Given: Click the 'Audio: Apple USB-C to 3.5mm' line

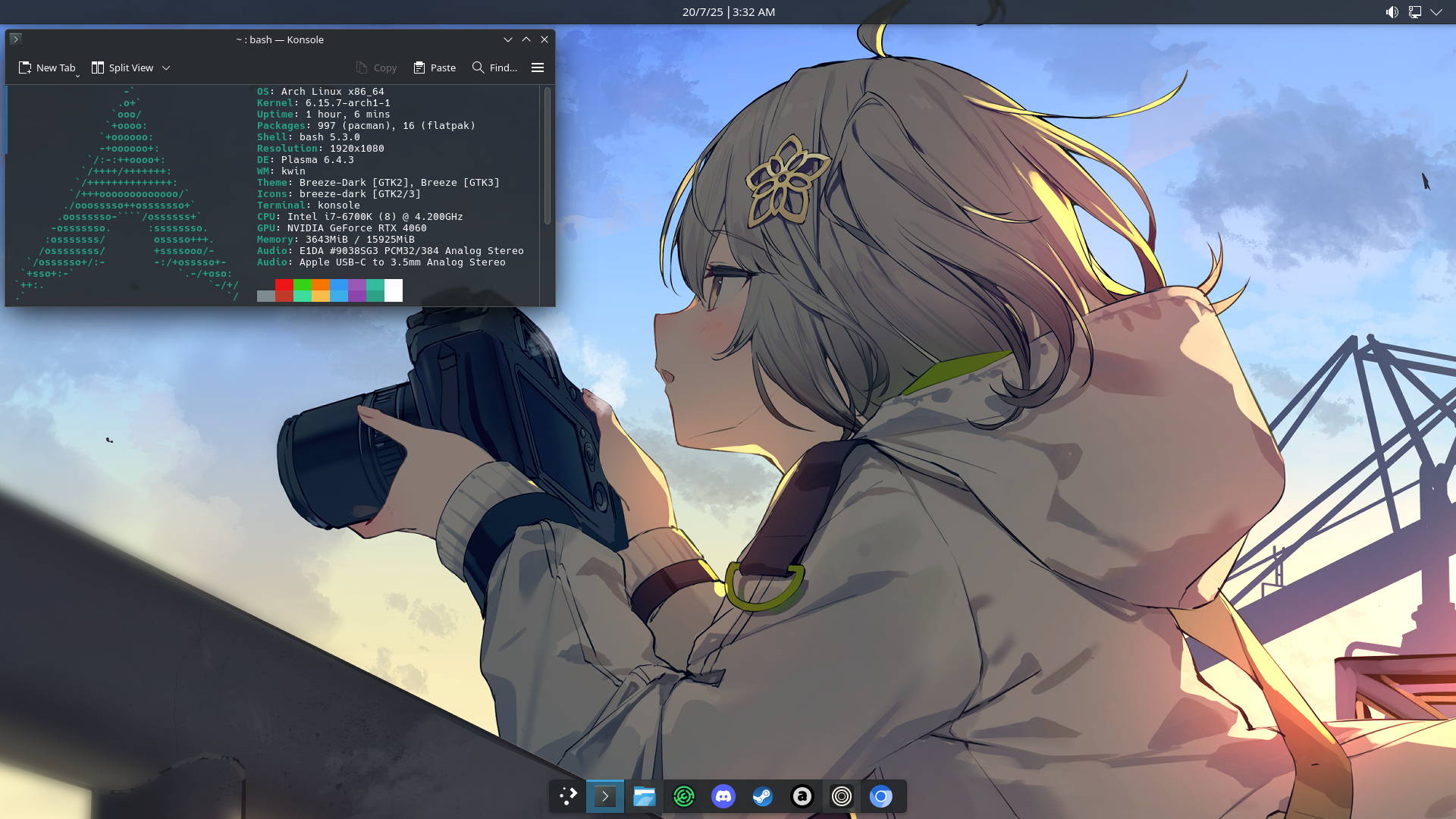Looking at the screenshot, I should 381,262.
